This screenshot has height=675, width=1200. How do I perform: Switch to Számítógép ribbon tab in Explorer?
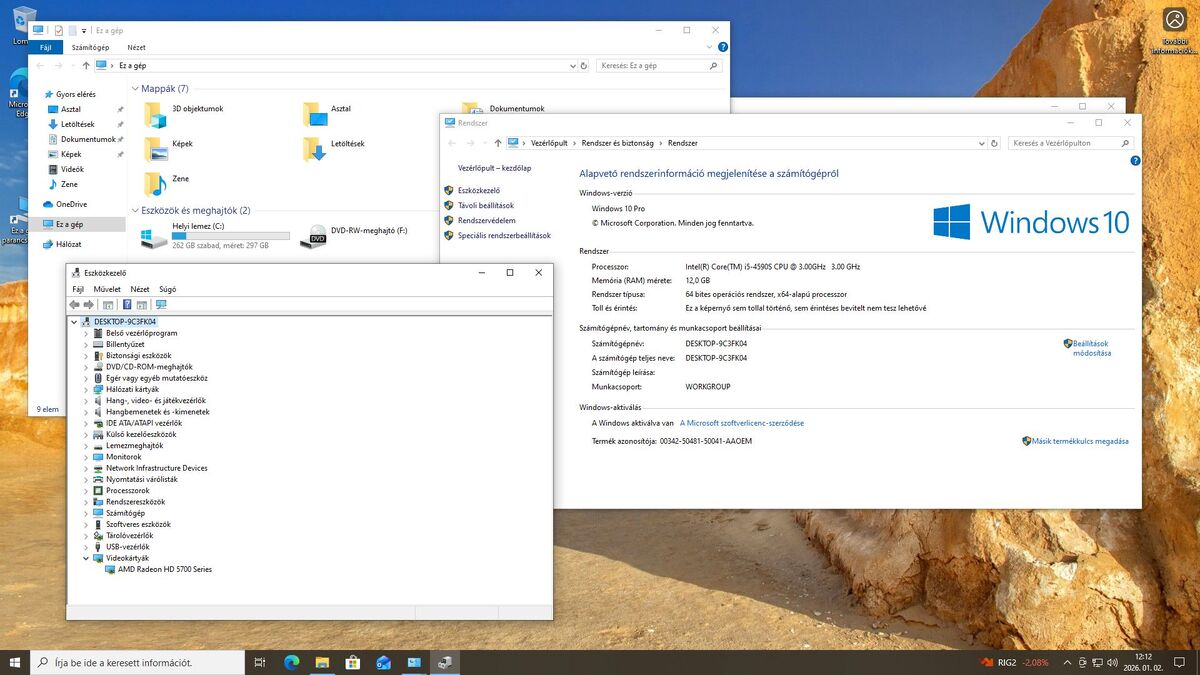coord(90,47)
